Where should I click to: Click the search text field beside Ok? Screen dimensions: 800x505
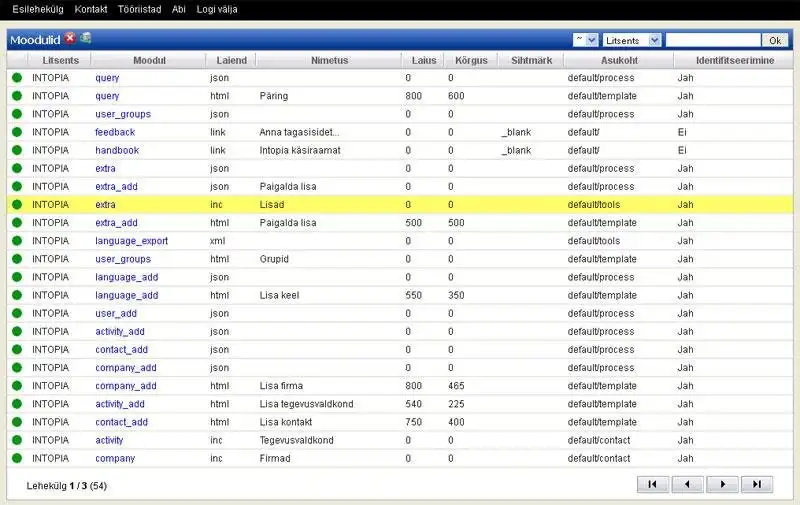coord(713,40)
